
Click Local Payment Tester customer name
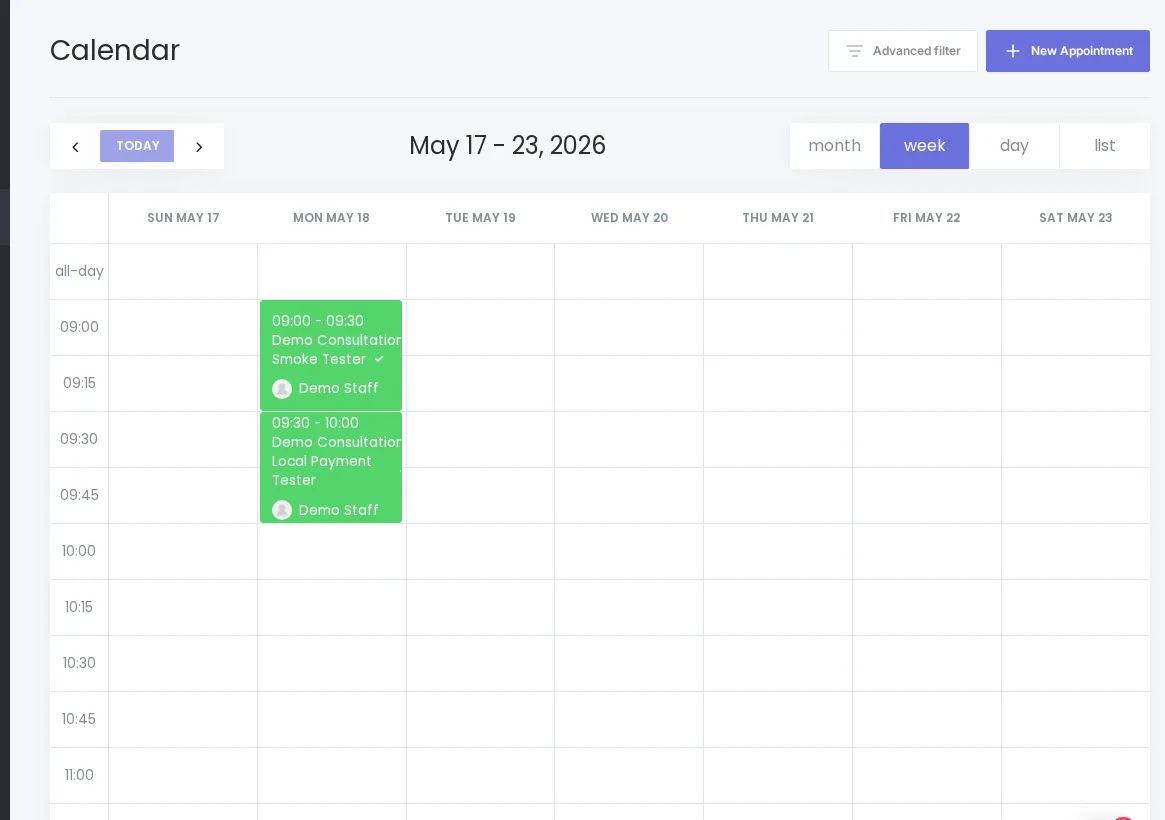click(x=321, y=471)
